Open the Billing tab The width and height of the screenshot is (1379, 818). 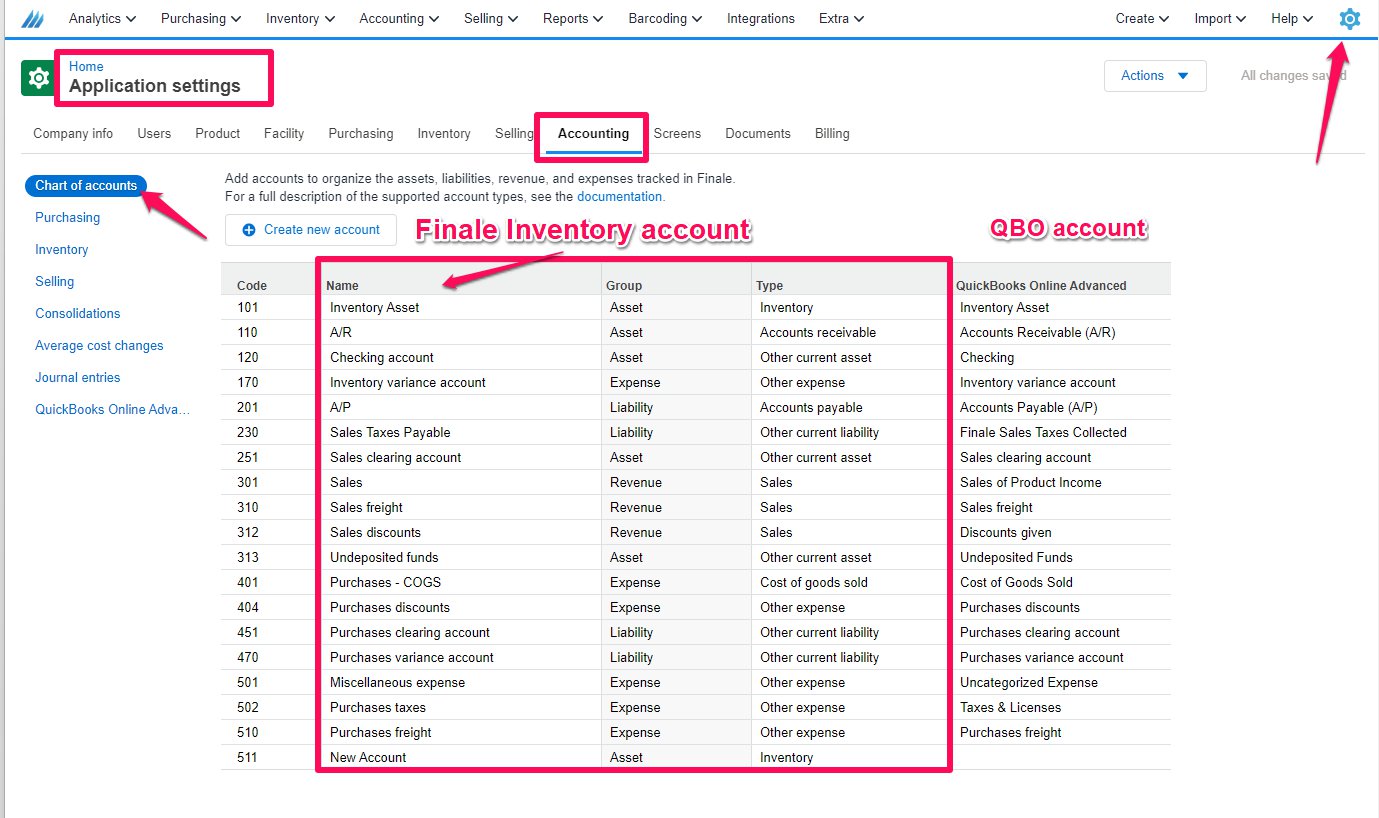coord(832,133)
